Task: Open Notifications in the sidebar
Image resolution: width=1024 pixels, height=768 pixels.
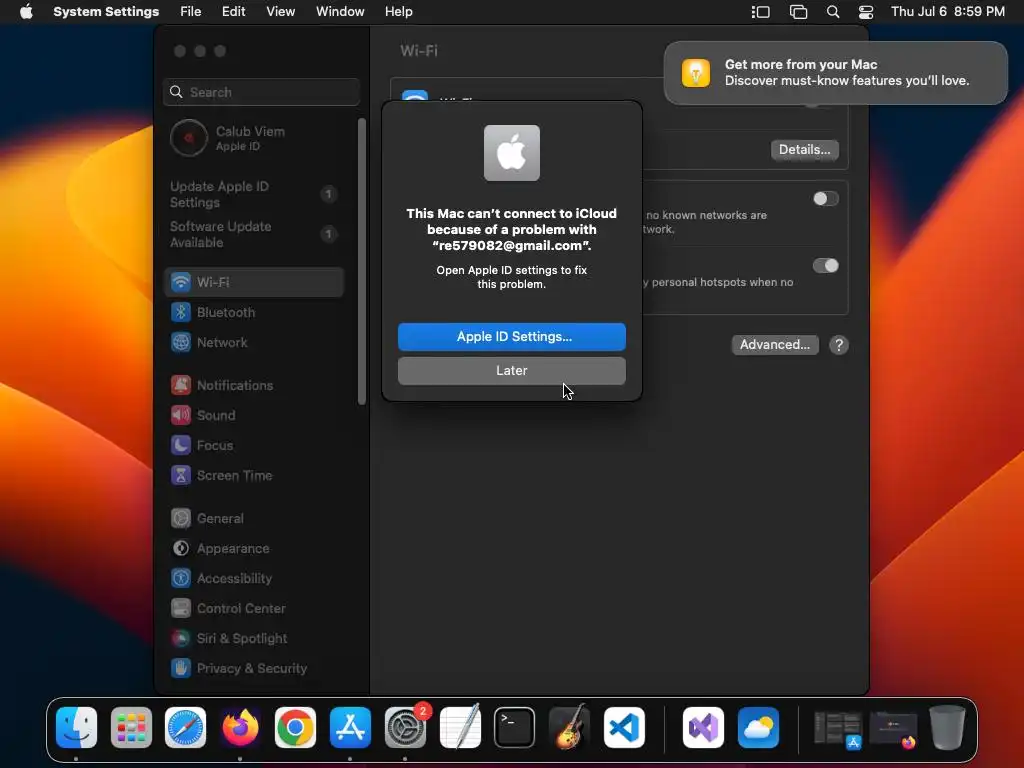Action: click(254, 385)
